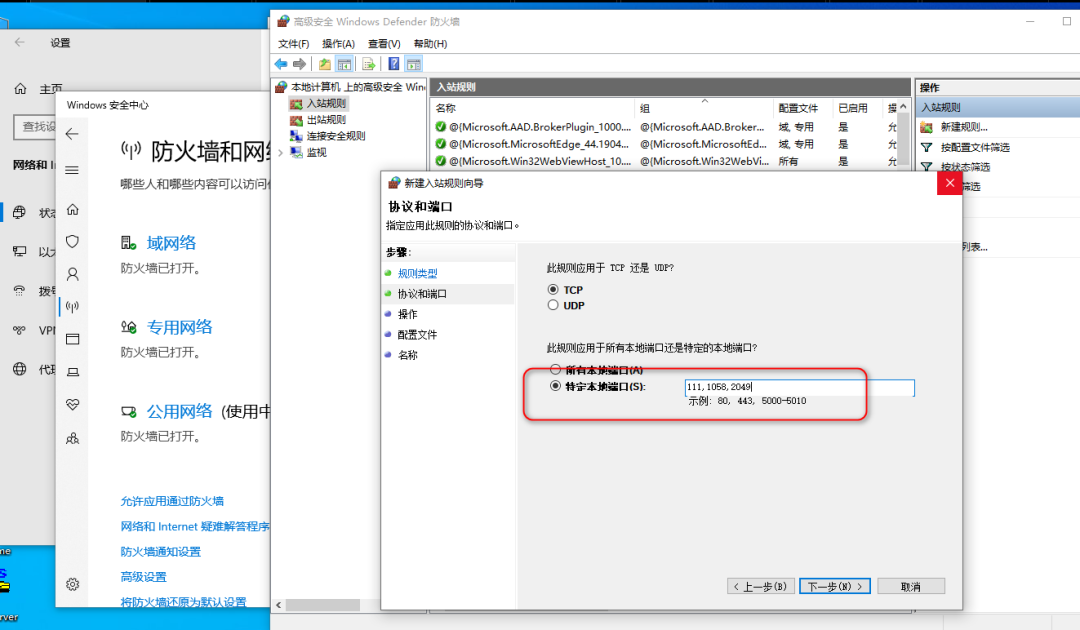This screenshot has height=630, width=1080.
Task: Click the blue Back arrow in firewall toolbar
Action: pos(281,64)
